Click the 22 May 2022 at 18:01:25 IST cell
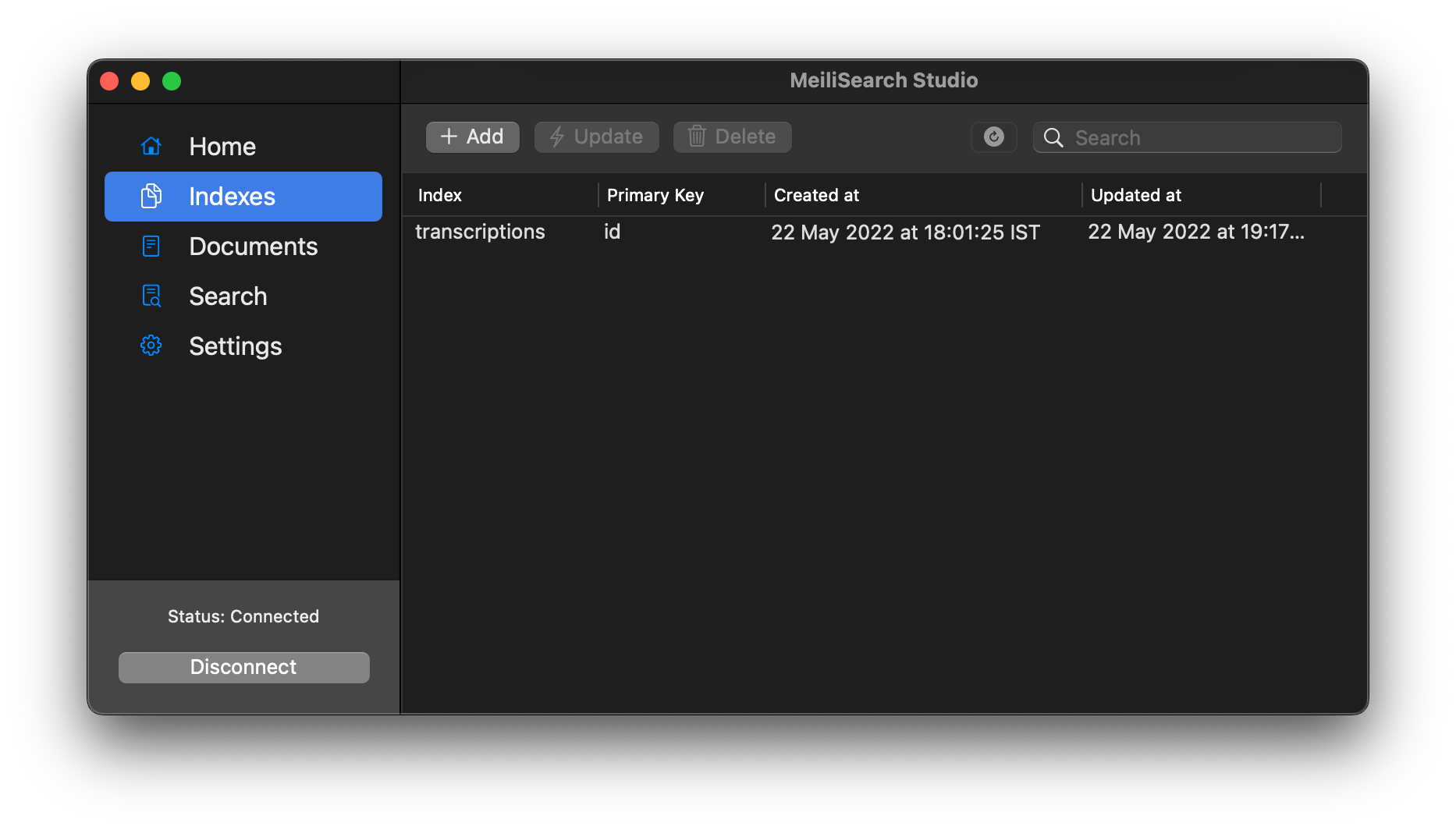This screenshot has width=1456, height=830. [905, 232]
